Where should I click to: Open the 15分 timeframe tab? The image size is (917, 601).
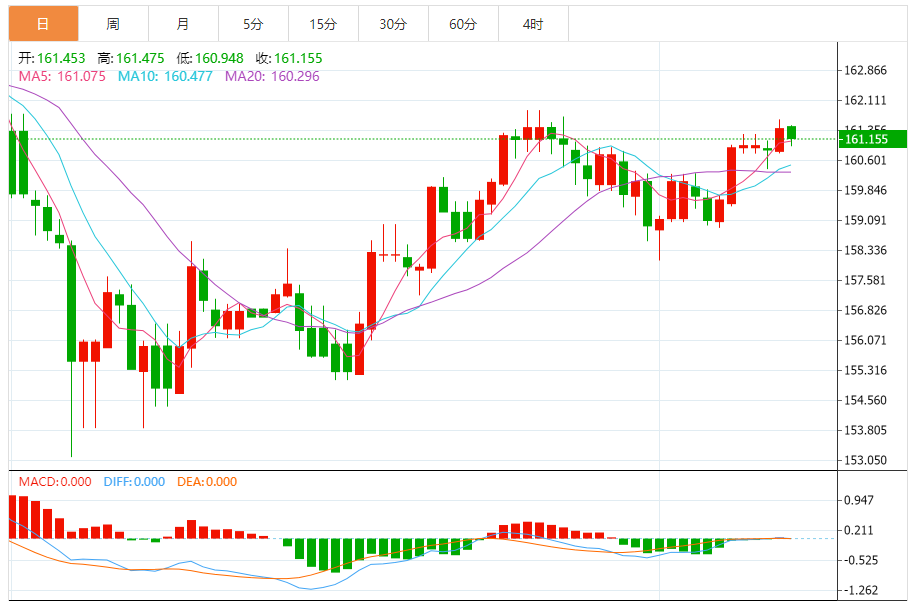pos(323,24)
